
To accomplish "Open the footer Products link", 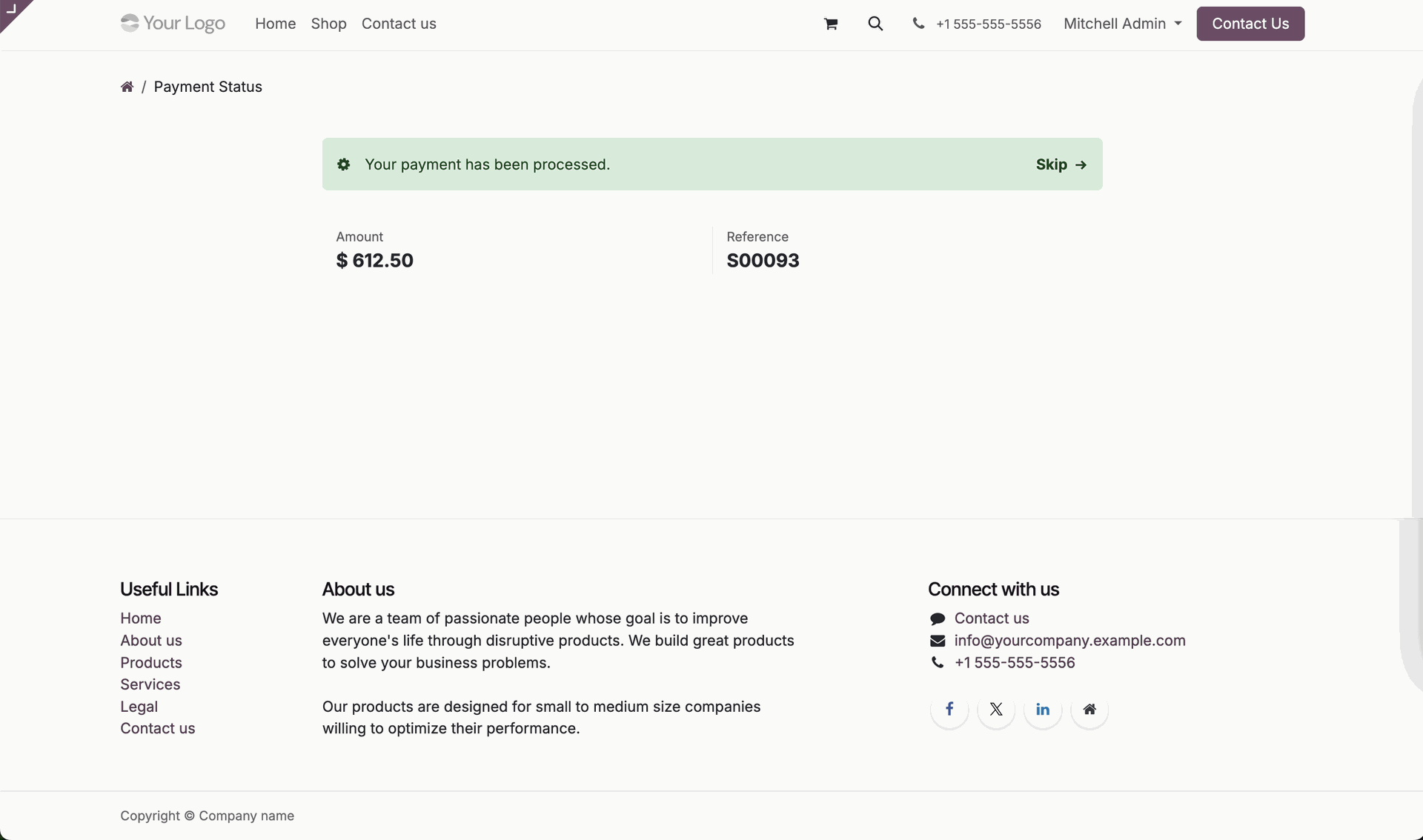I will coord(151,663).
